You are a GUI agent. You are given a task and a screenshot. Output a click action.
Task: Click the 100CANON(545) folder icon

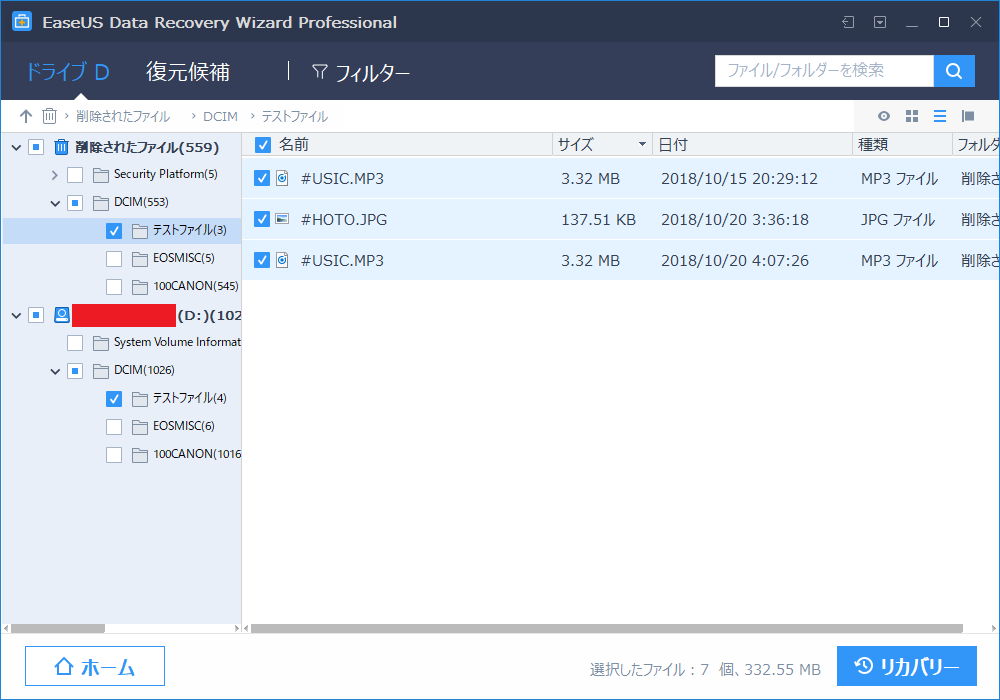[140, 287]
